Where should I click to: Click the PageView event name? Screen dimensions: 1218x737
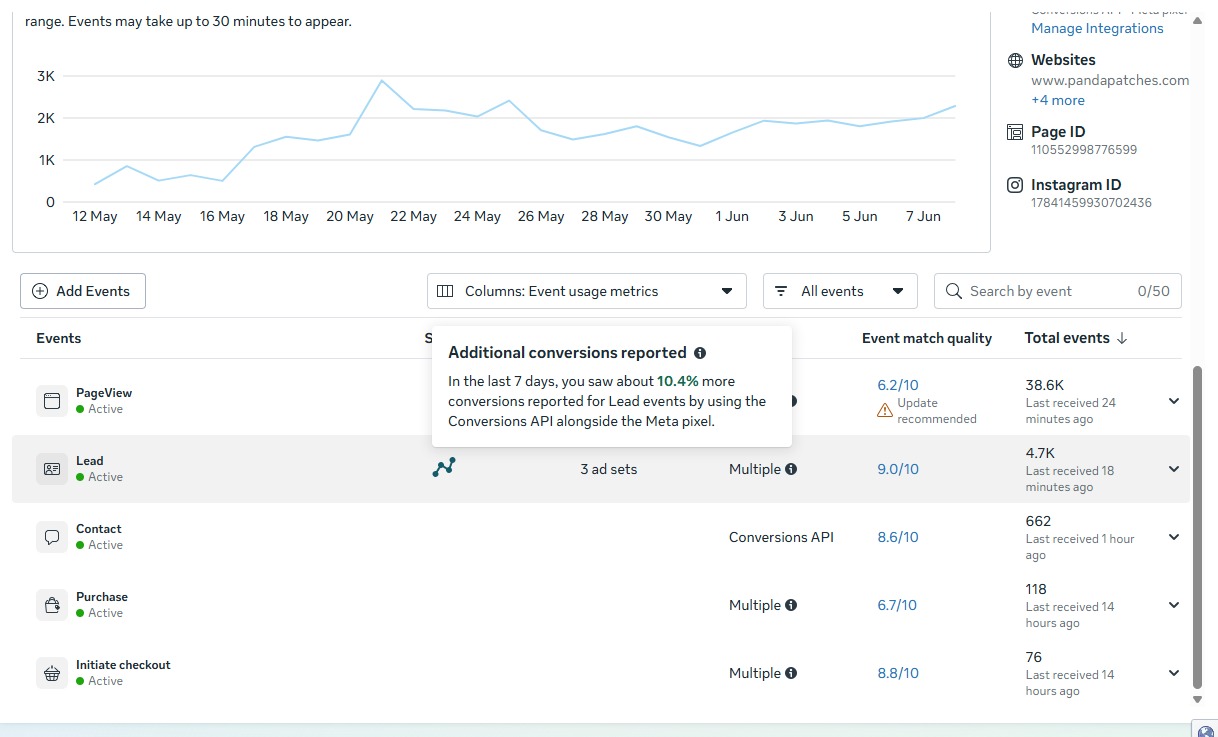coord(104,393)
